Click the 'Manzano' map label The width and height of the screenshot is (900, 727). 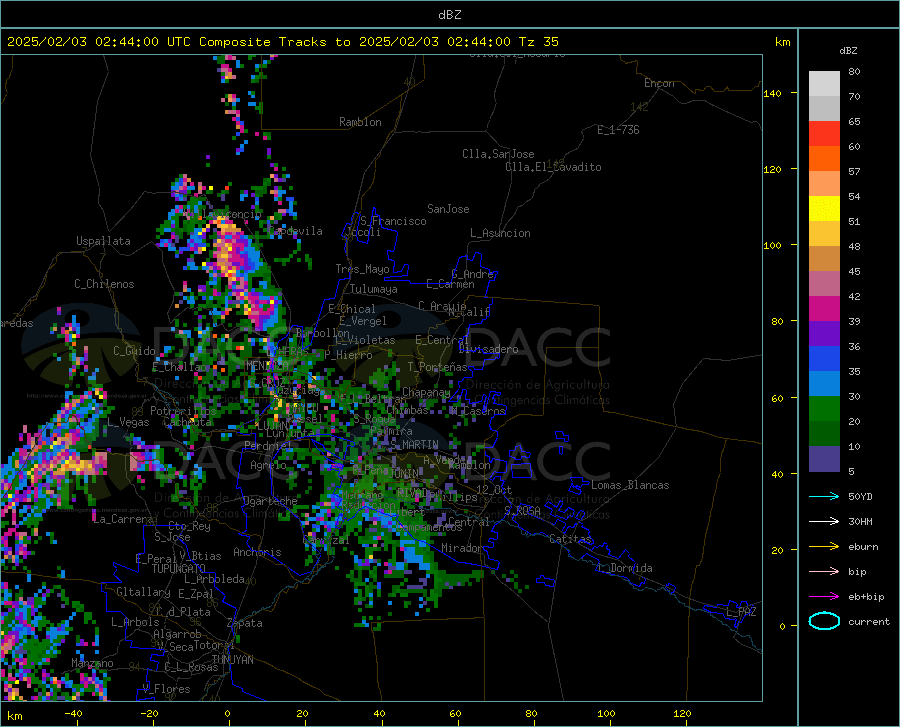92,663
